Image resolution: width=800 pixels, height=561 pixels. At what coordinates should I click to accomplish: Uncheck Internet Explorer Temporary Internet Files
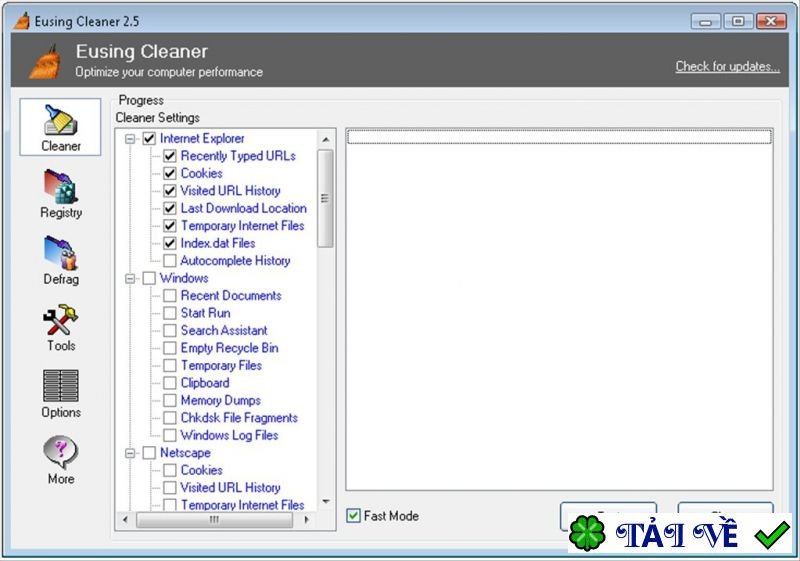coord(170,226)
